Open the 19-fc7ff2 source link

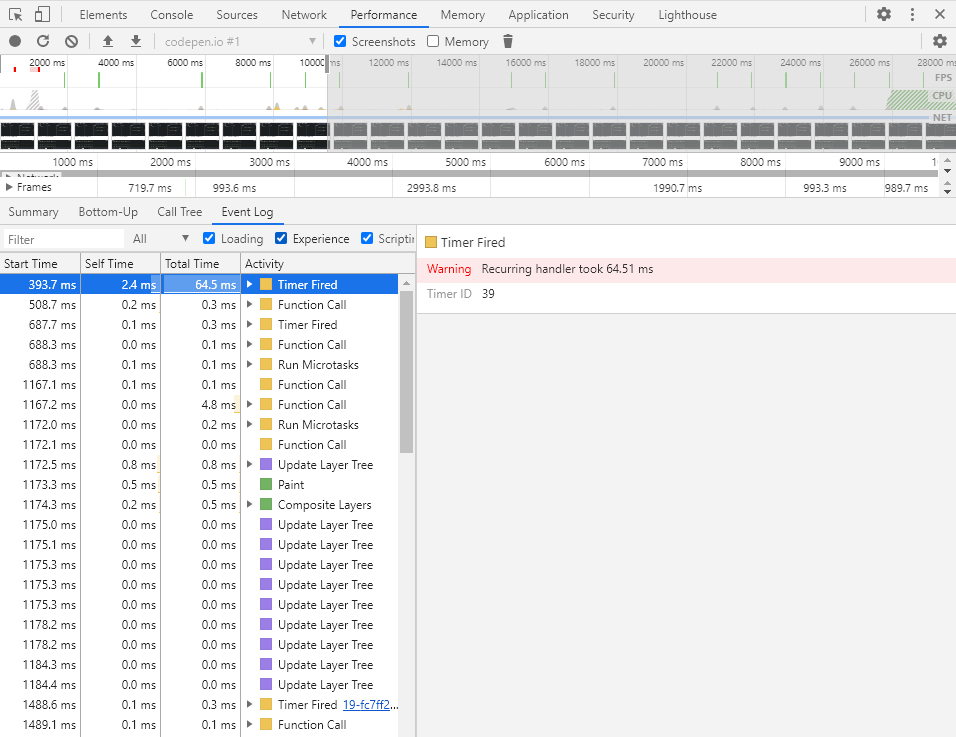click(x=371, y=704)
